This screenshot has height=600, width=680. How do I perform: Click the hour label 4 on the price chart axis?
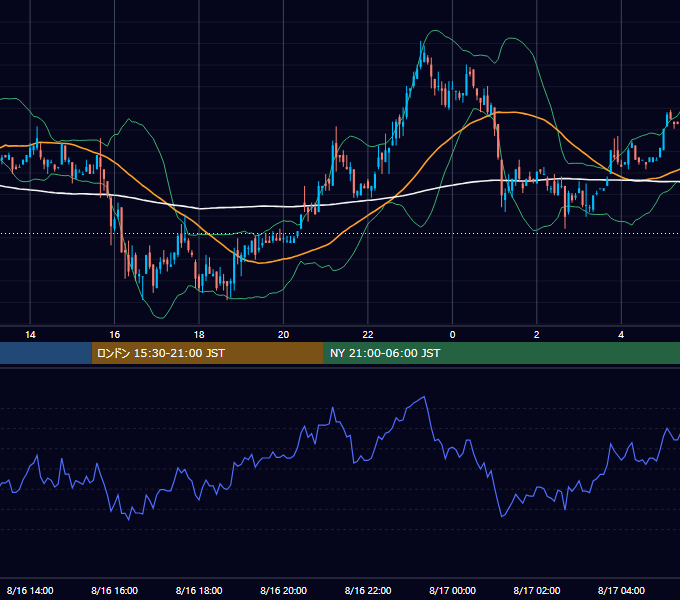coord(621,335)
